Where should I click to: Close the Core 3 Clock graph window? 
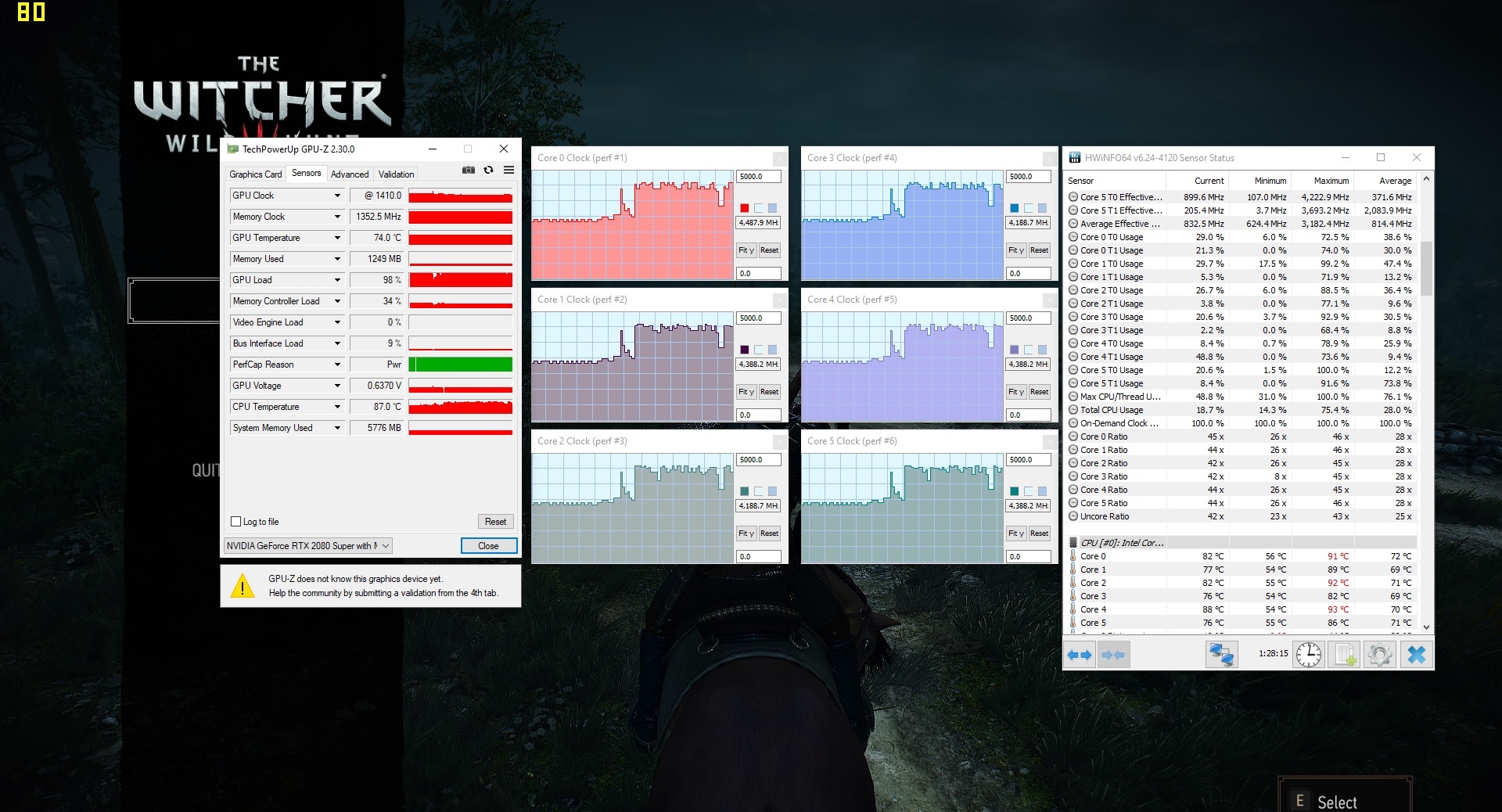(x=1049, y=159)
